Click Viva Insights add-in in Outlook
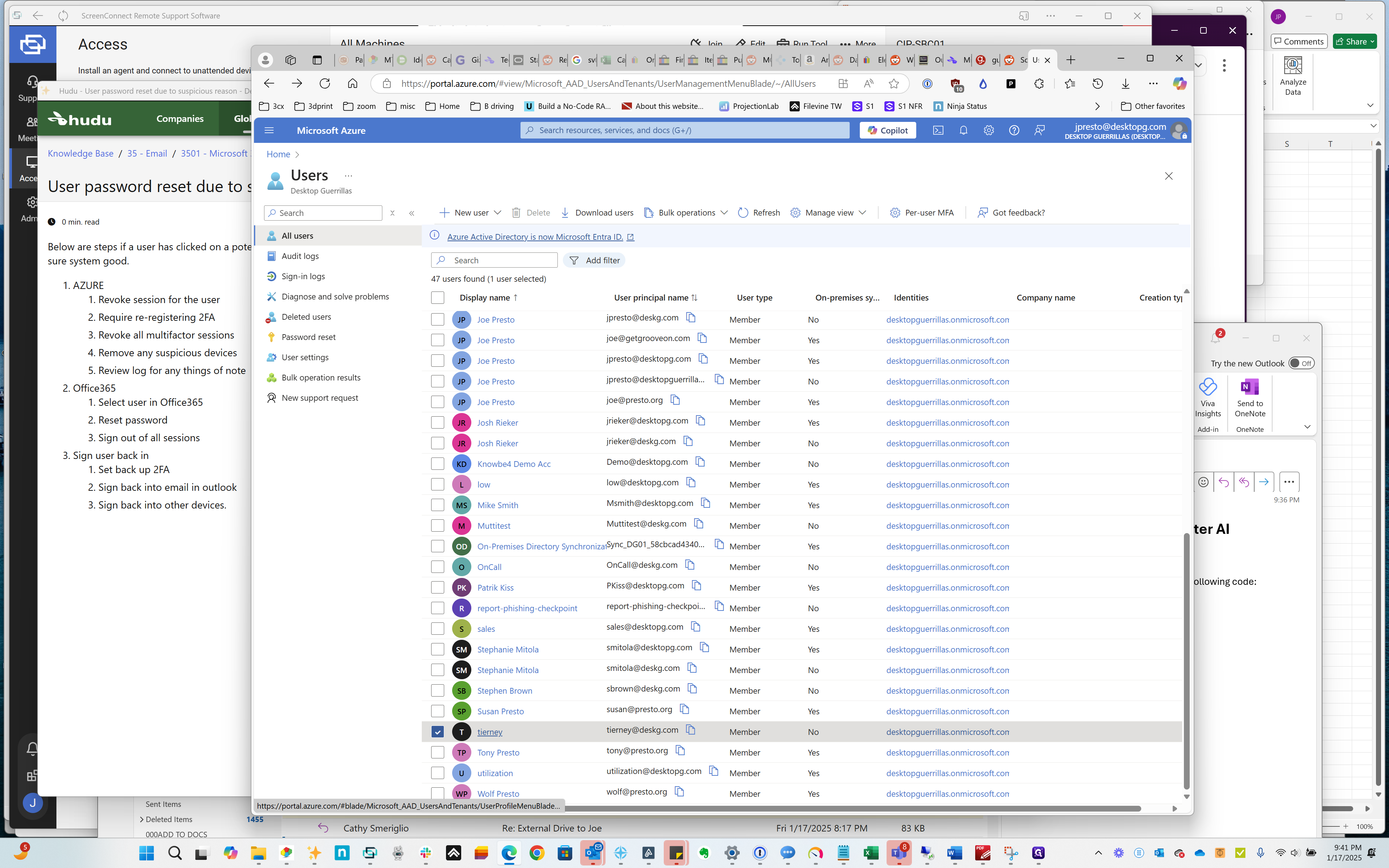The image size is (1389, 868). click(1208, 398)
